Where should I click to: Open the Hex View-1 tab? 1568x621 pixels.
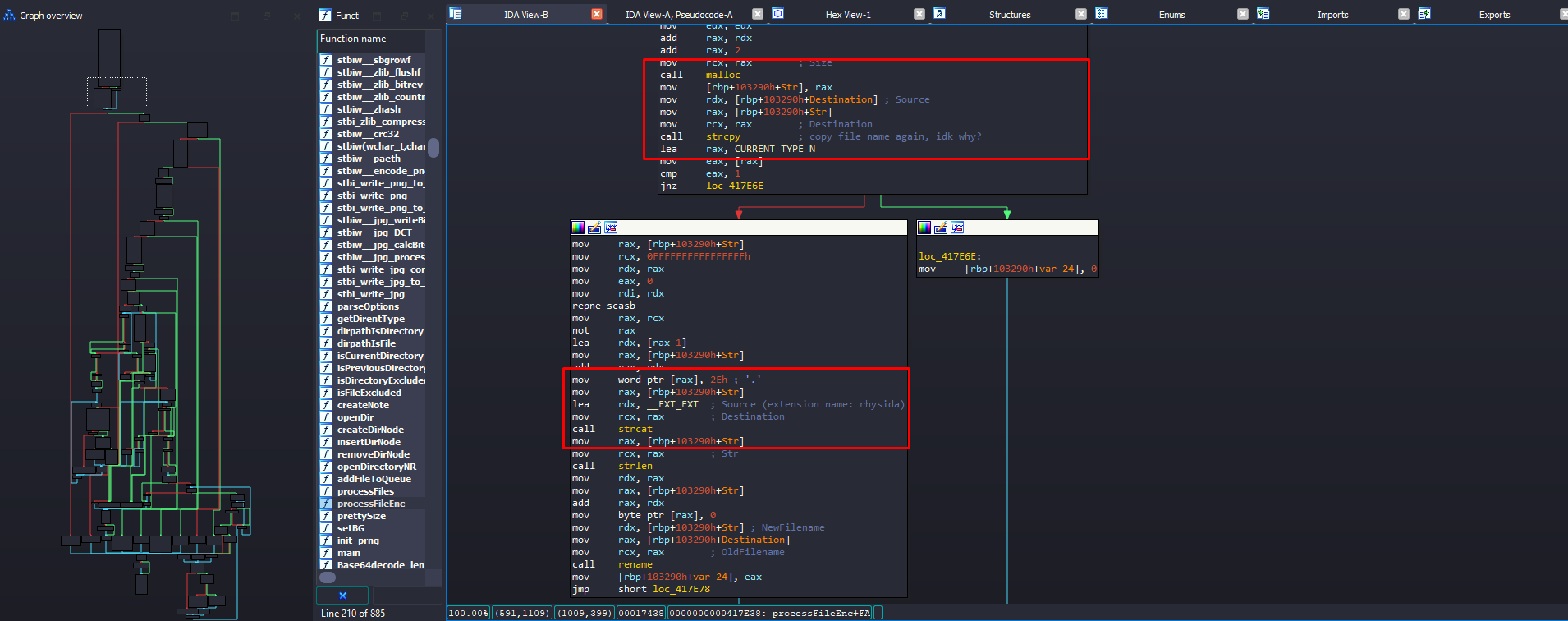click(x=848, y=15)
